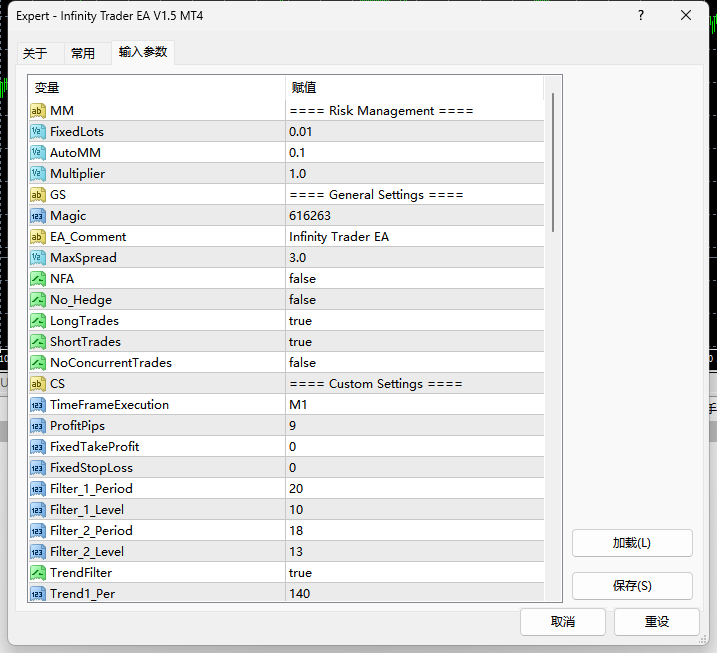This screenshot has width=717, height=653.
Task: Click the 重设 button
Action: point(657,622)
